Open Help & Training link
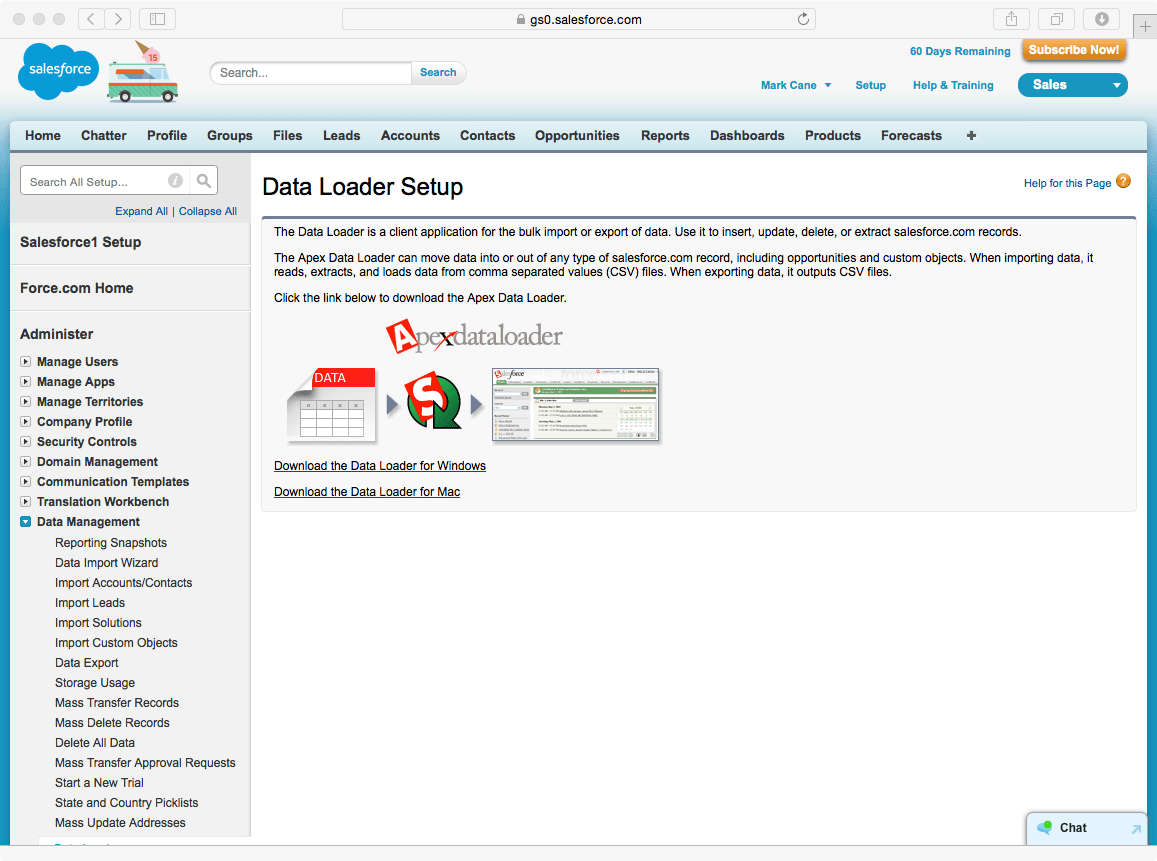This screenshot has width=1157, height=861. (x=953, y=86)
